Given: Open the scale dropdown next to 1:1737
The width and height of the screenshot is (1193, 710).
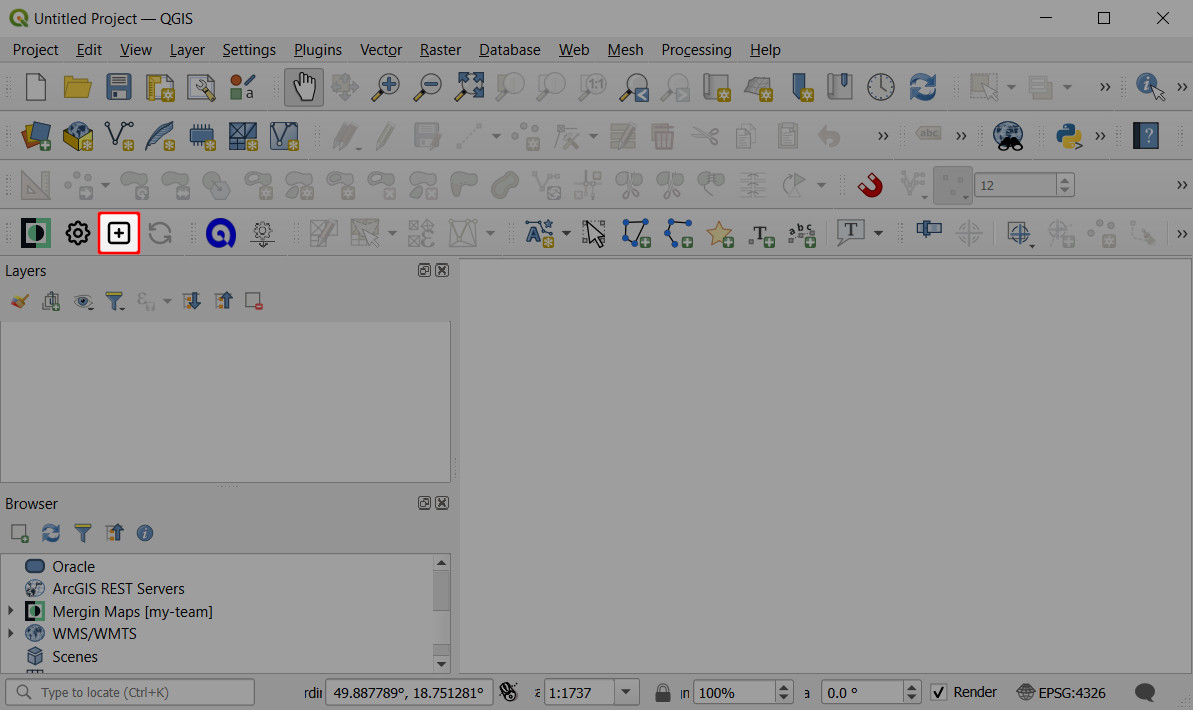Looking at the screenshot, I should [625, 692].
